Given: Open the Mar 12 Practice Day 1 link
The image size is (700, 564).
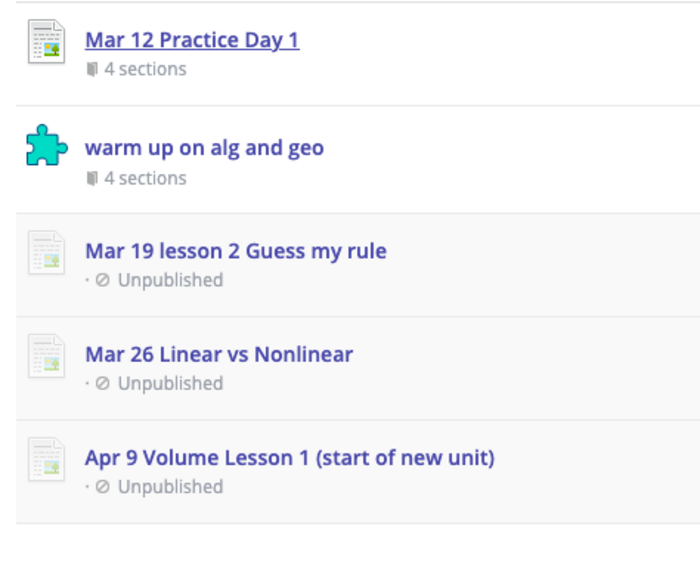Looking at the screenshot, I should click(x=192, y=40).
